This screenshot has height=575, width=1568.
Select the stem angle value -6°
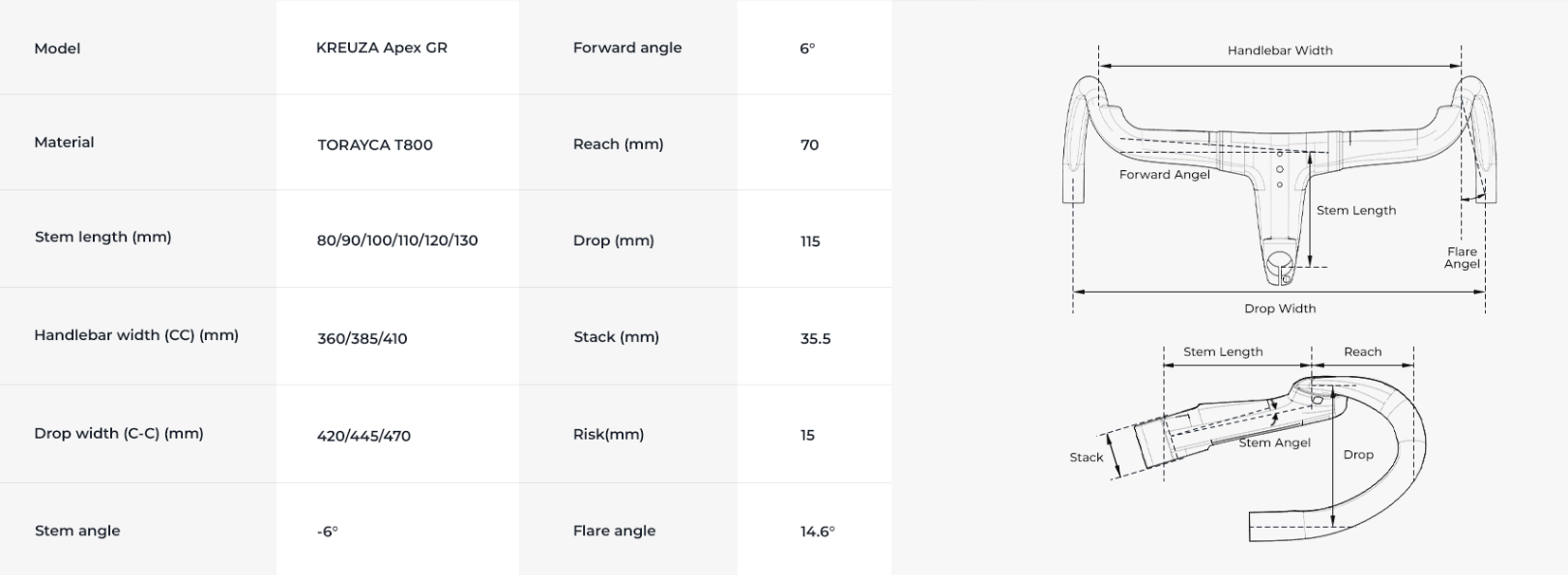click(x=327, y=532)
